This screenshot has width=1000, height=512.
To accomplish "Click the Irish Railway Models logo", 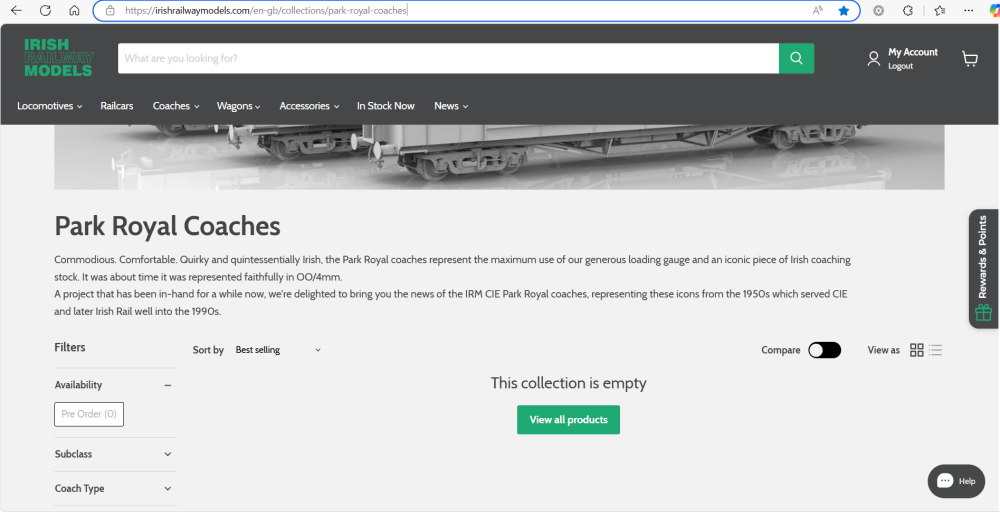I will [x=59, y=58].
